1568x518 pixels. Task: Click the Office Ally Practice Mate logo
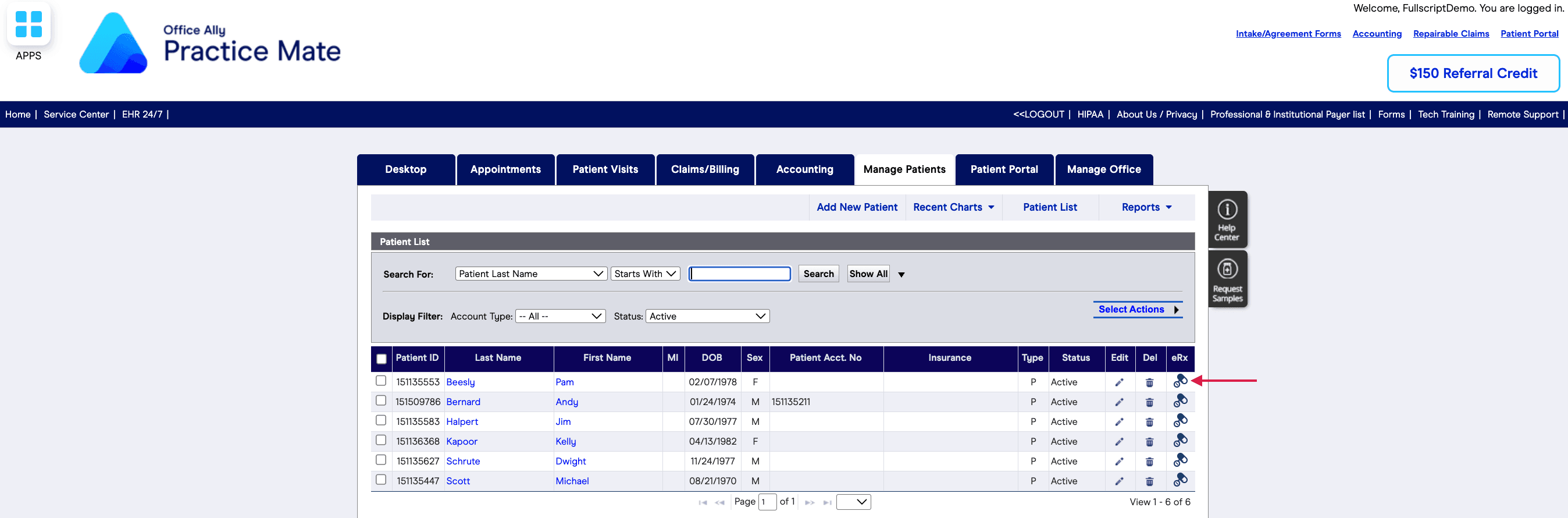pyautogui.click(x=210, y=42)
